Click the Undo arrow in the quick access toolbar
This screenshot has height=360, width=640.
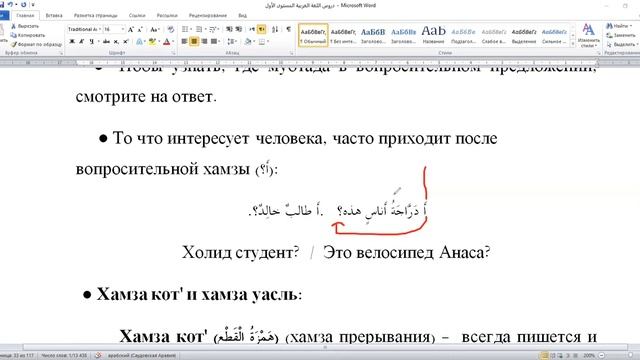coord(10,4)
